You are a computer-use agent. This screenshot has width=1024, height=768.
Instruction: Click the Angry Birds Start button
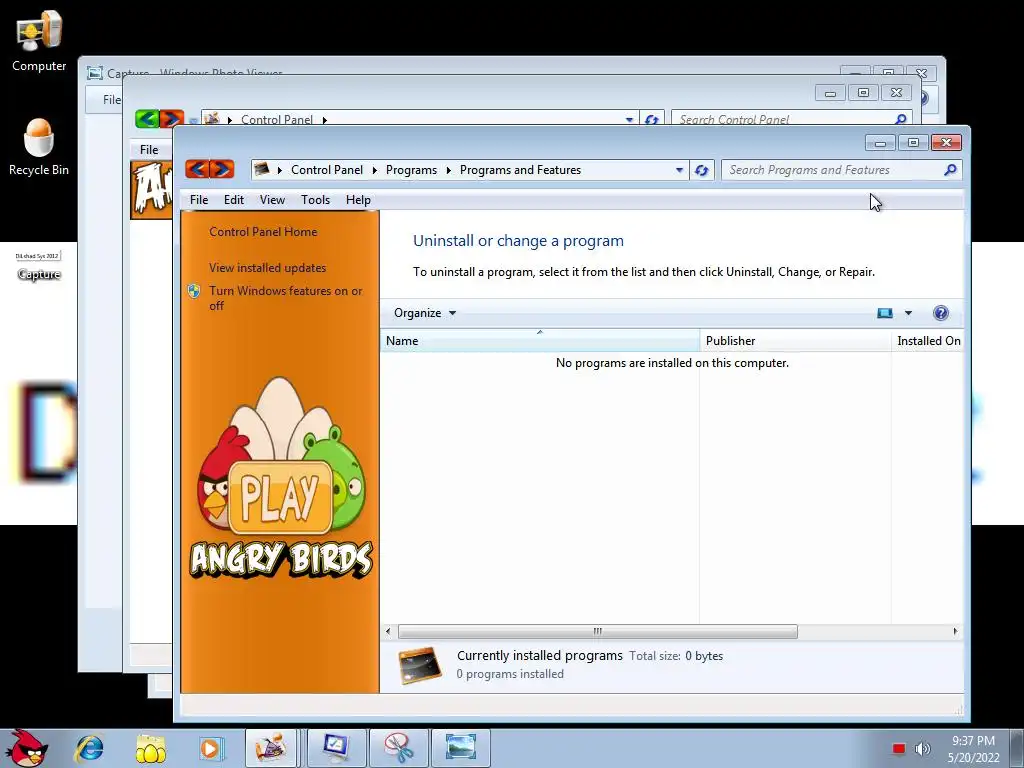[x=26, y=748]
